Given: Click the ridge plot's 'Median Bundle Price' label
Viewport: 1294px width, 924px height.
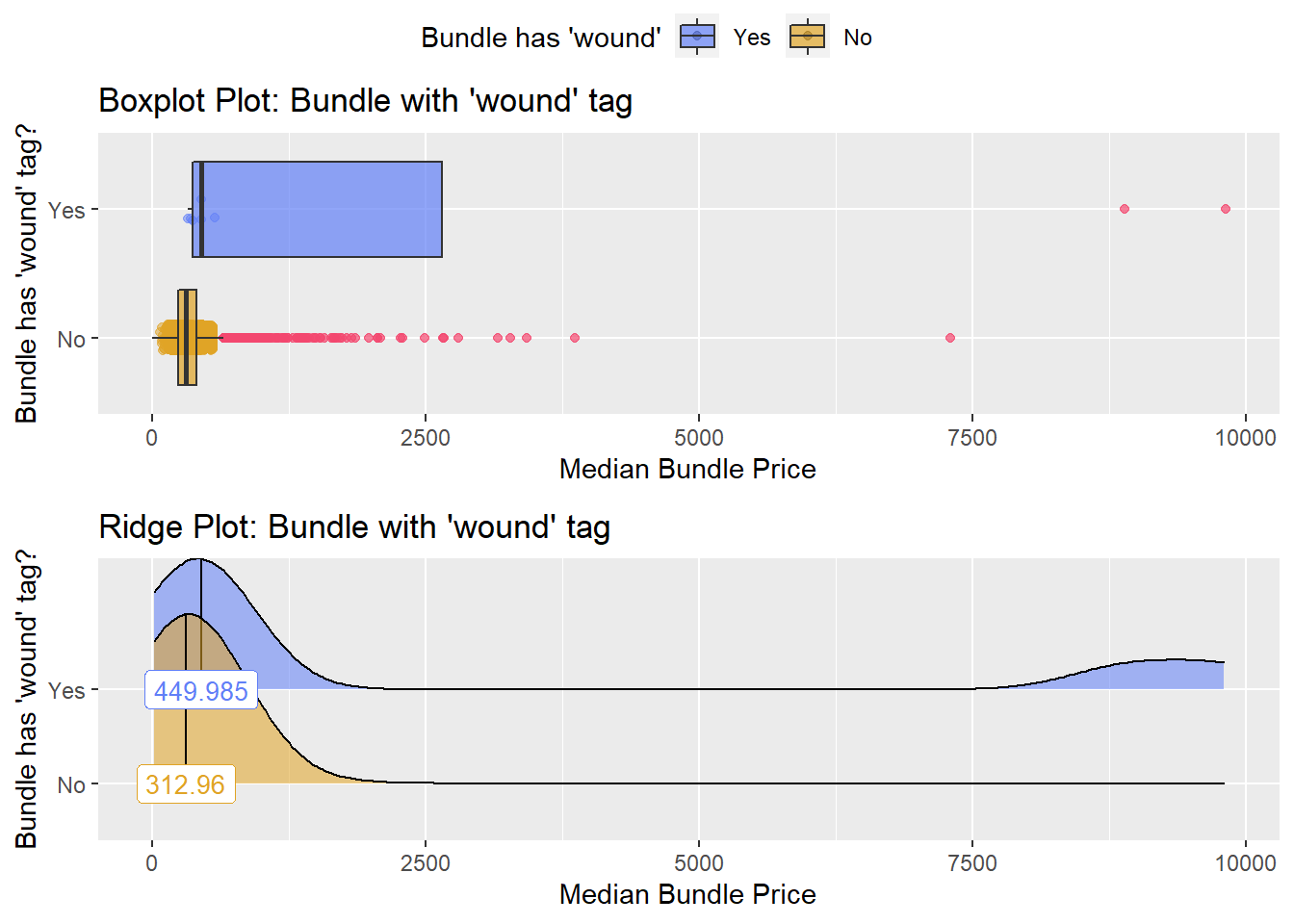Looking at the screenshot, I should 687,894.
